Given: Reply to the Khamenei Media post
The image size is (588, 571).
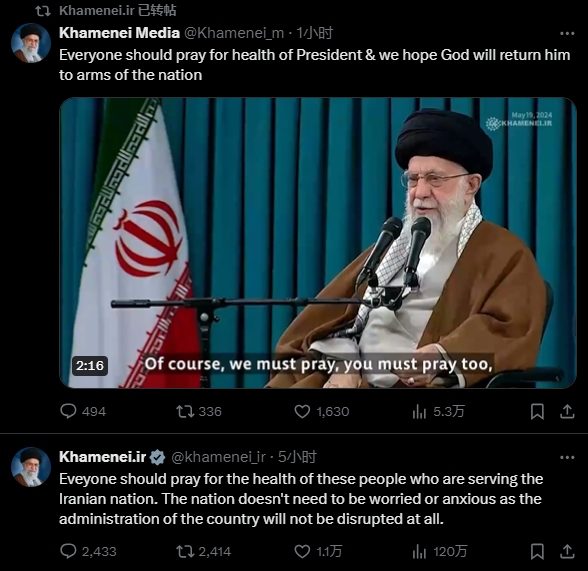Looking at the screenshot, I should [83, 411].
